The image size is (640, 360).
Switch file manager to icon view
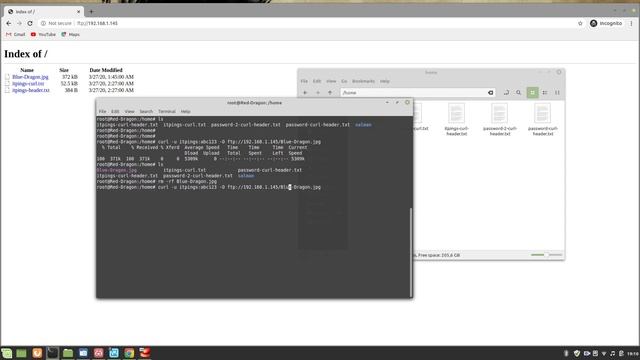(x=532, y=93)
